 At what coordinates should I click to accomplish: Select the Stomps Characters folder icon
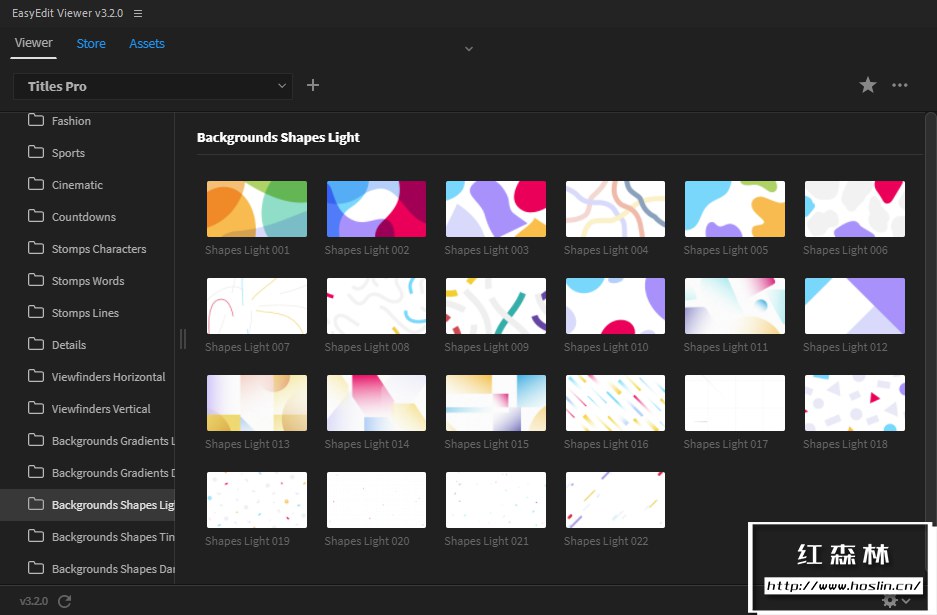point(36,247)
